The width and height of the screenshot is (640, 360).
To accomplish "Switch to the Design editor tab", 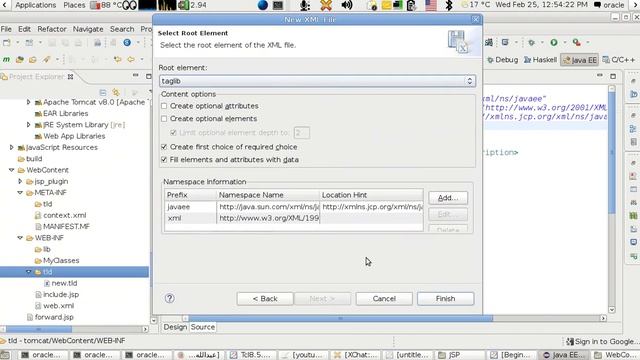I will 175,327.
